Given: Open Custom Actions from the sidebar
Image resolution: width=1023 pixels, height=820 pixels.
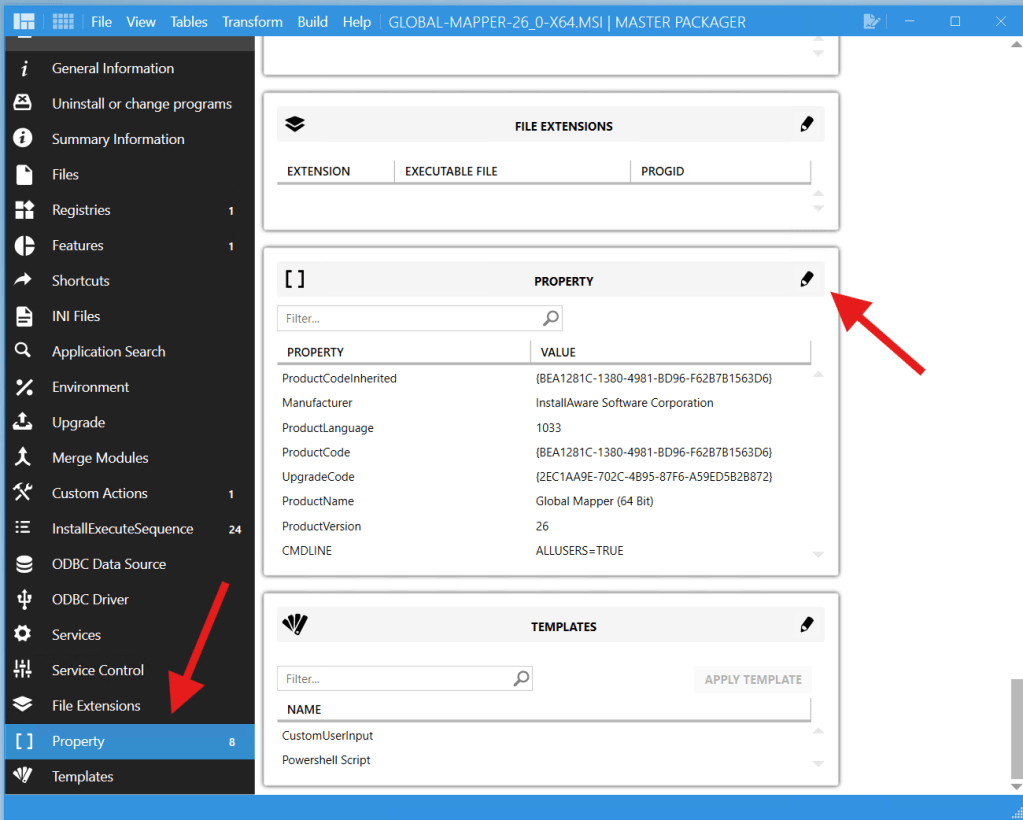Looking at the screenshot, I should [99, 493].
